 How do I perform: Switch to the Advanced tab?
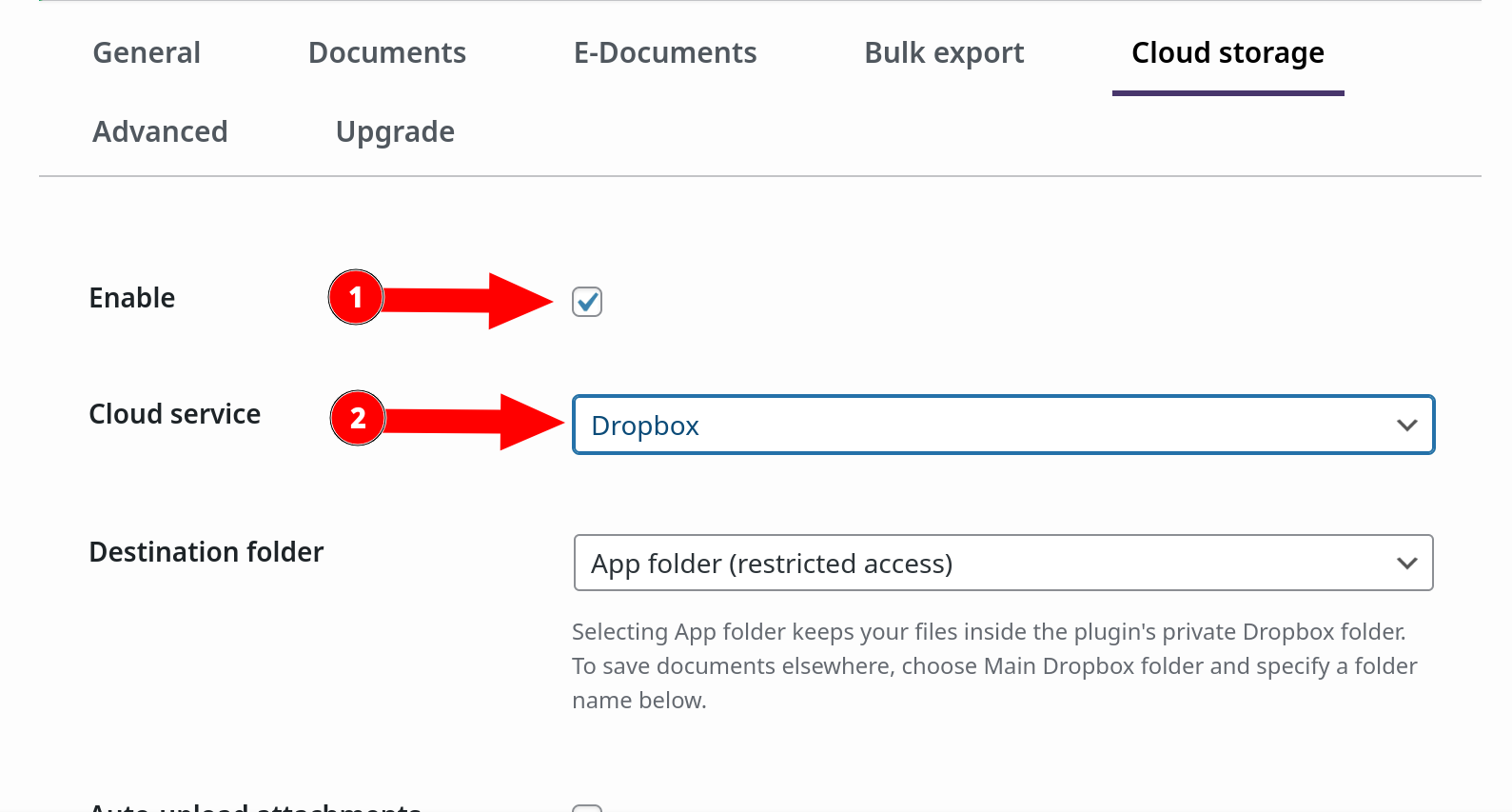tap(159, 131)
